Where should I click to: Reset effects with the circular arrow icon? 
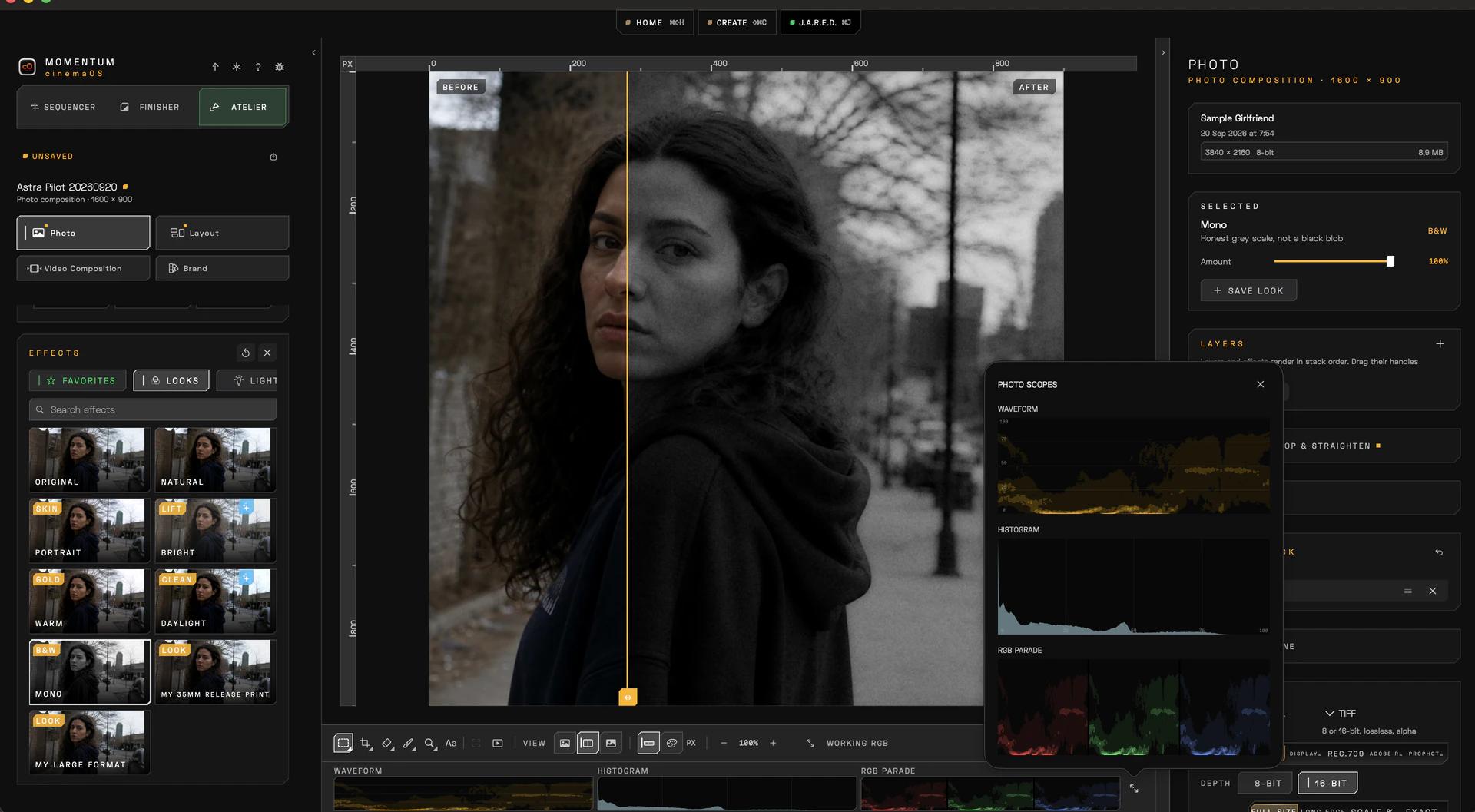(x=246, y=353)
